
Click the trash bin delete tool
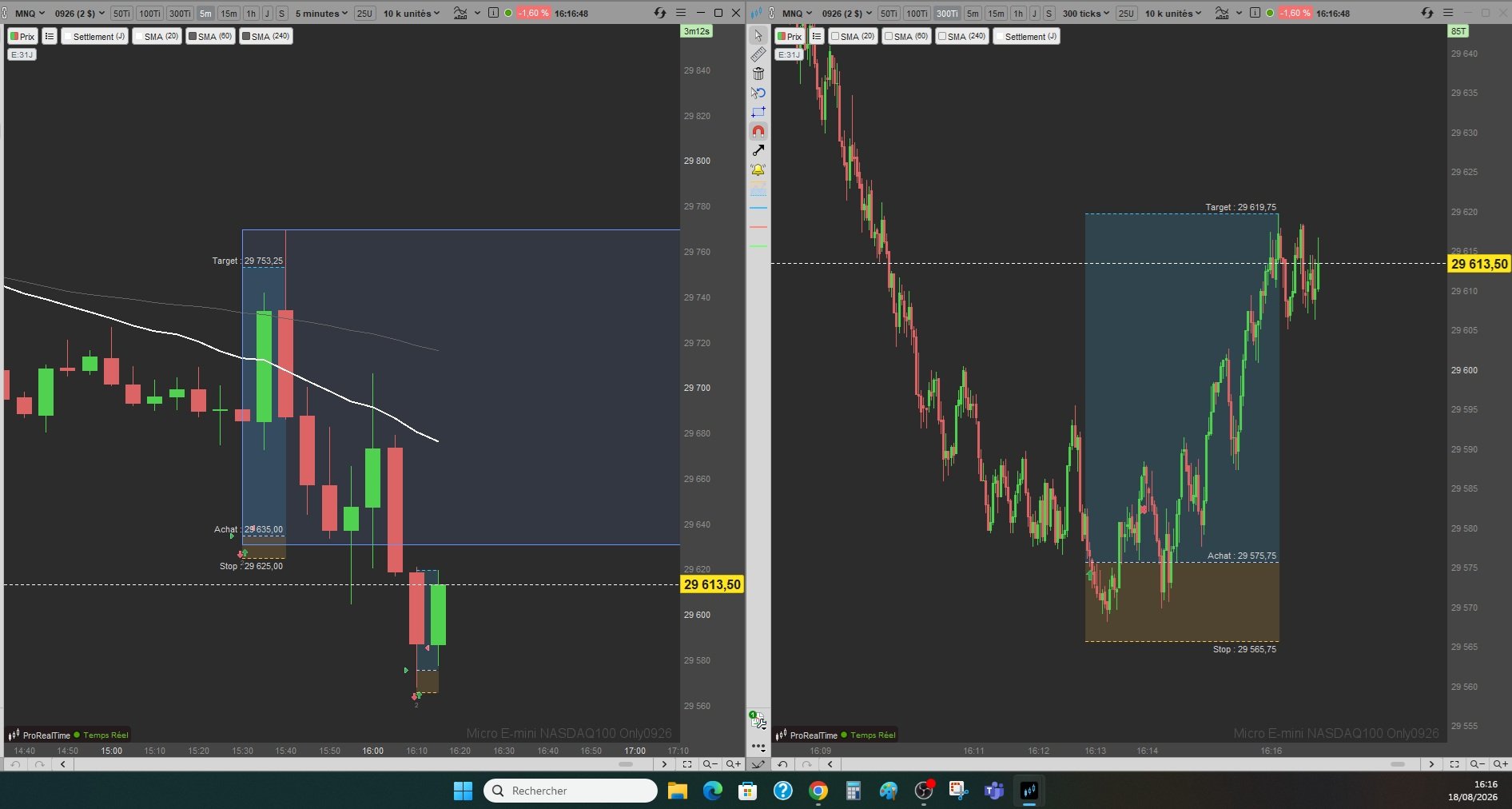coord(758,74)
